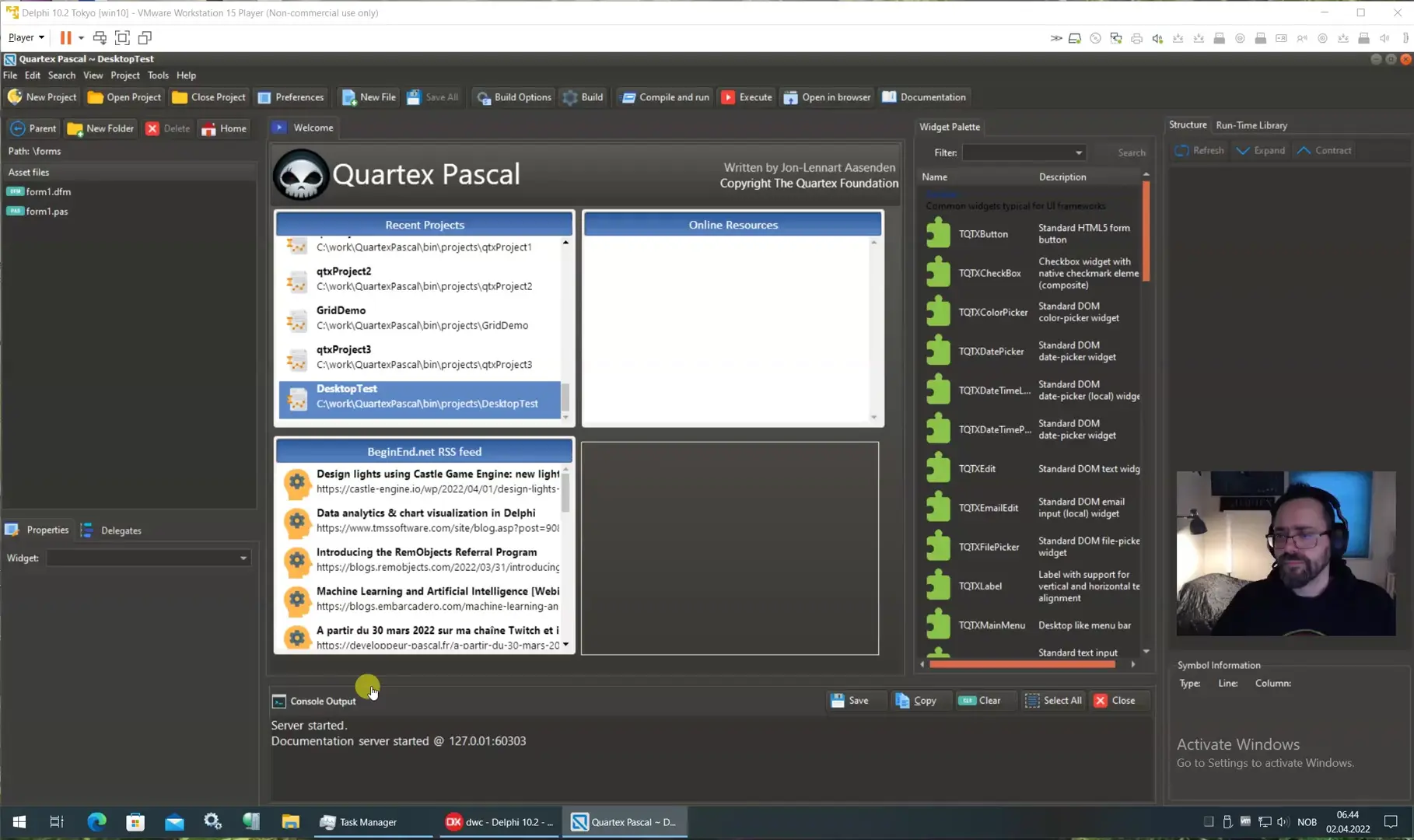Click Open in browser icon
This screenshot has width=1414, height=840.
click(x=791, y=97)
